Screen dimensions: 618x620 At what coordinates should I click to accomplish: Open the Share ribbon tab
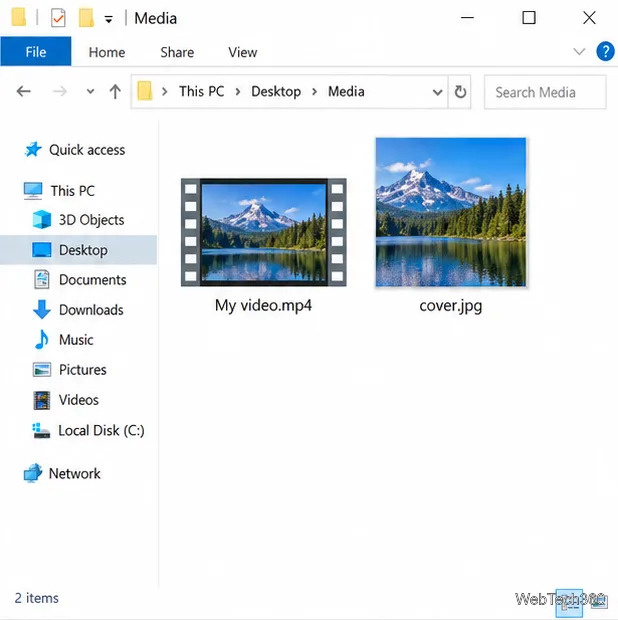click(x=177, y=52)
